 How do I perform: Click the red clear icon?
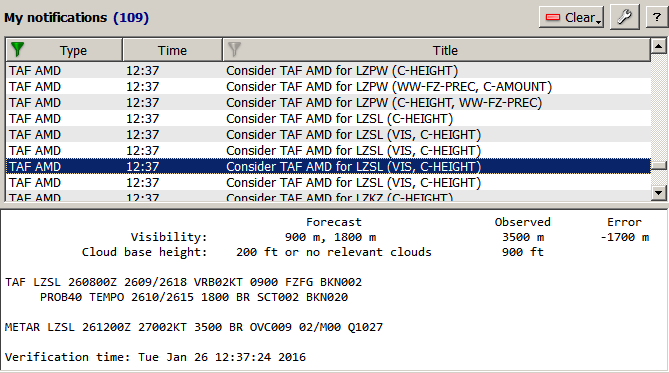coord(553,17)
